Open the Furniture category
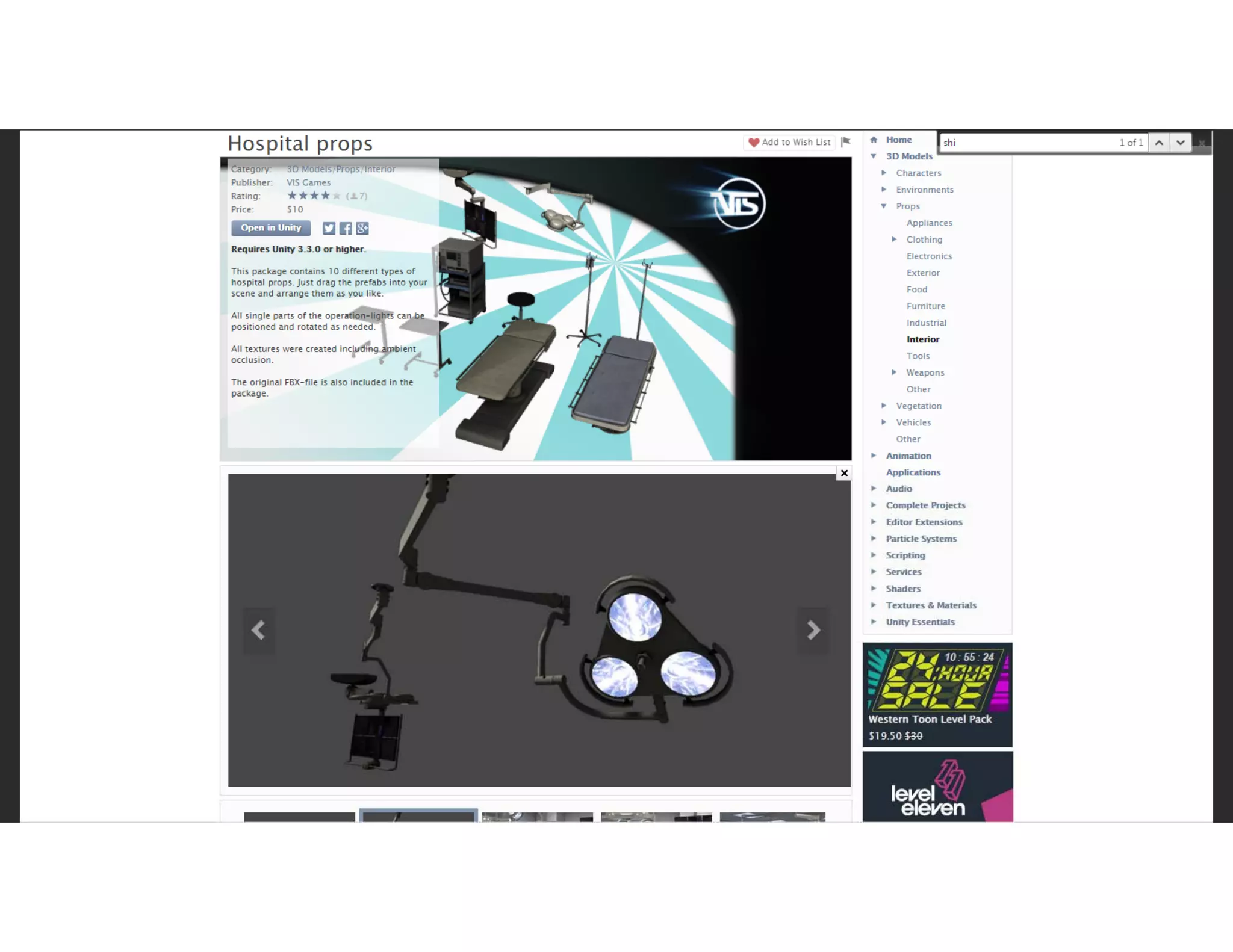Viewport: 1233px width, 952px height. [925, 306]
